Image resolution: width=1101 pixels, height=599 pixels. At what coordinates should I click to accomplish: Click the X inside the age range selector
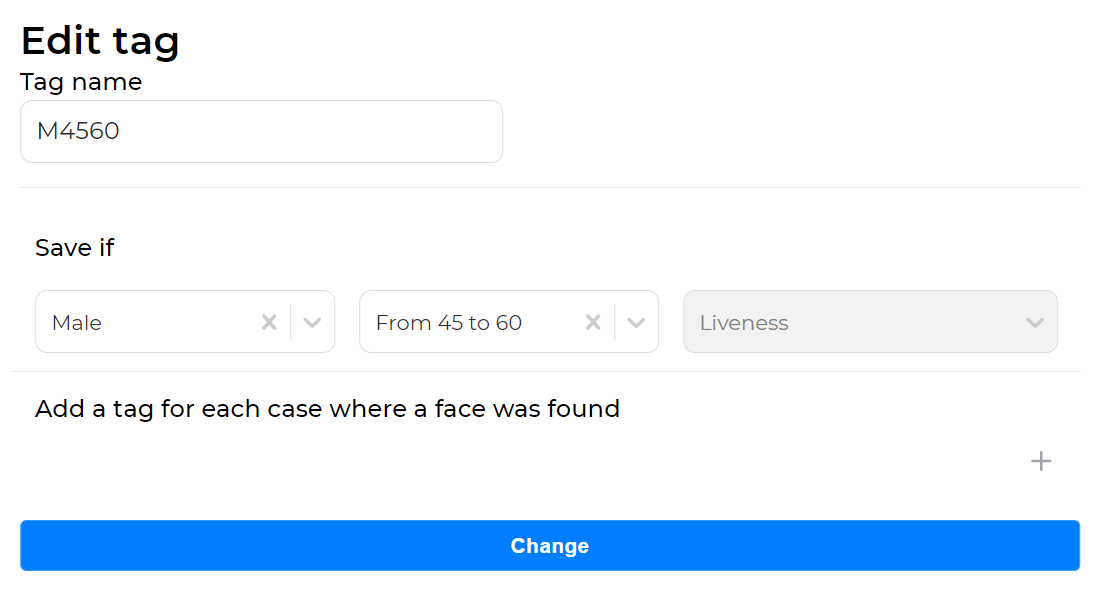click(x=592, y=321)
